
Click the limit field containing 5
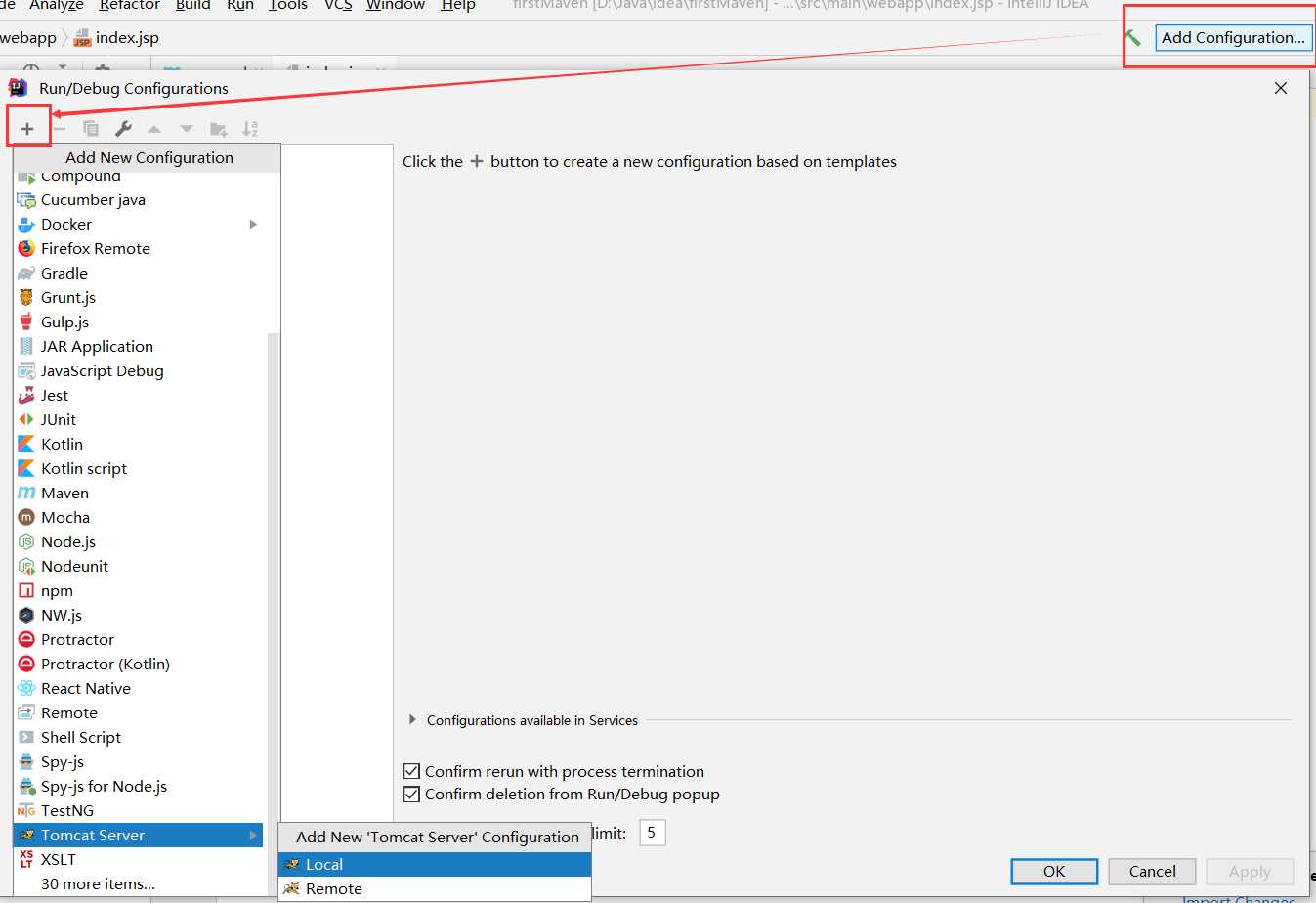[x=653, y=833]
